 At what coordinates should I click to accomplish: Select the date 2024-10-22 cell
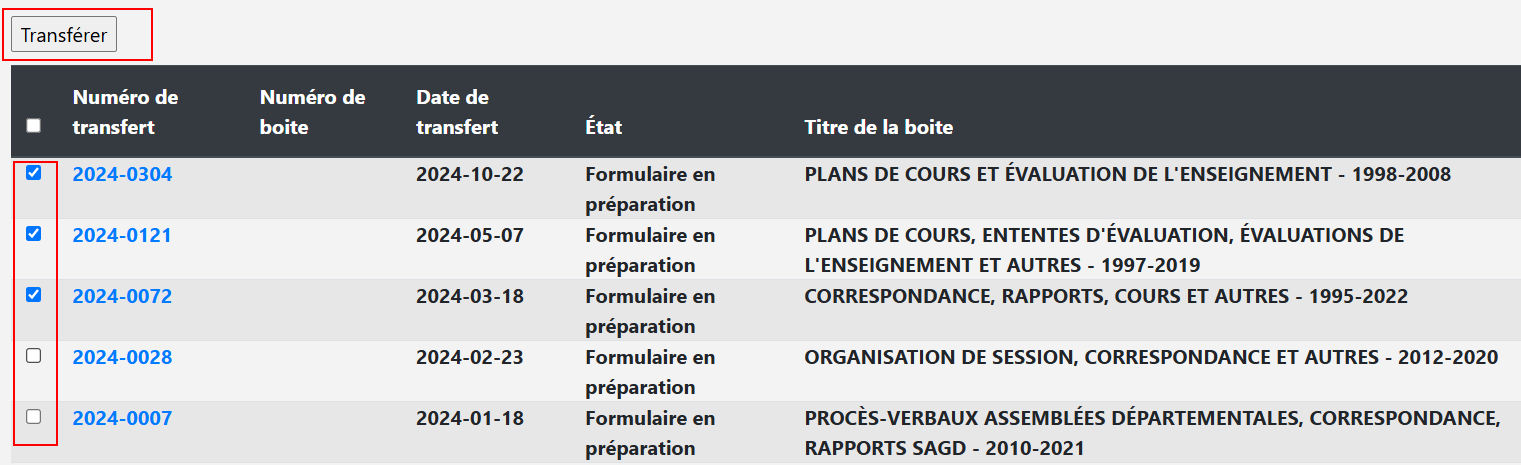click(x=470, y=175)
